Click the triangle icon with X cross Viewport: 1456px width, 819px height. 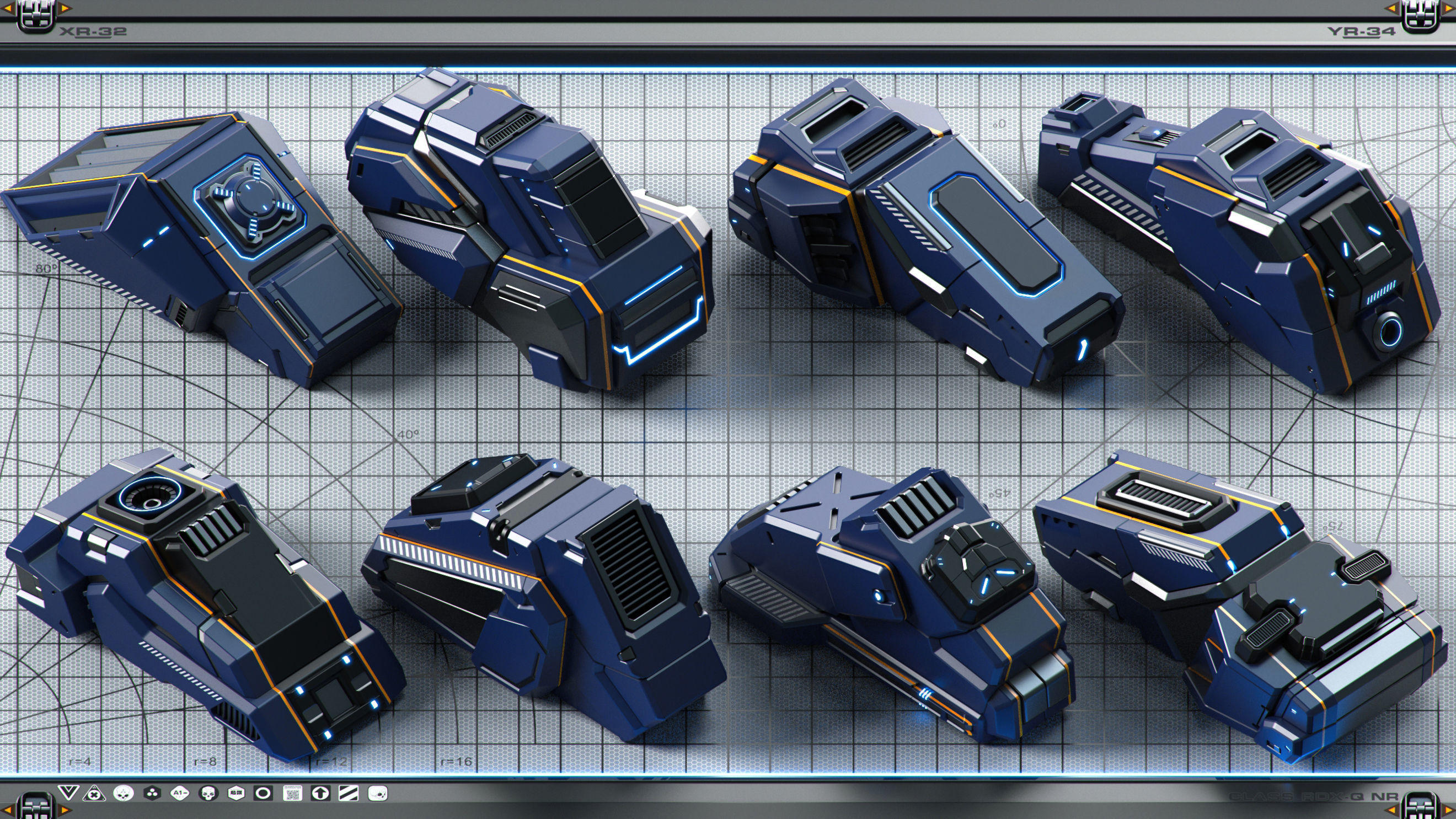(x=94, y=794)
